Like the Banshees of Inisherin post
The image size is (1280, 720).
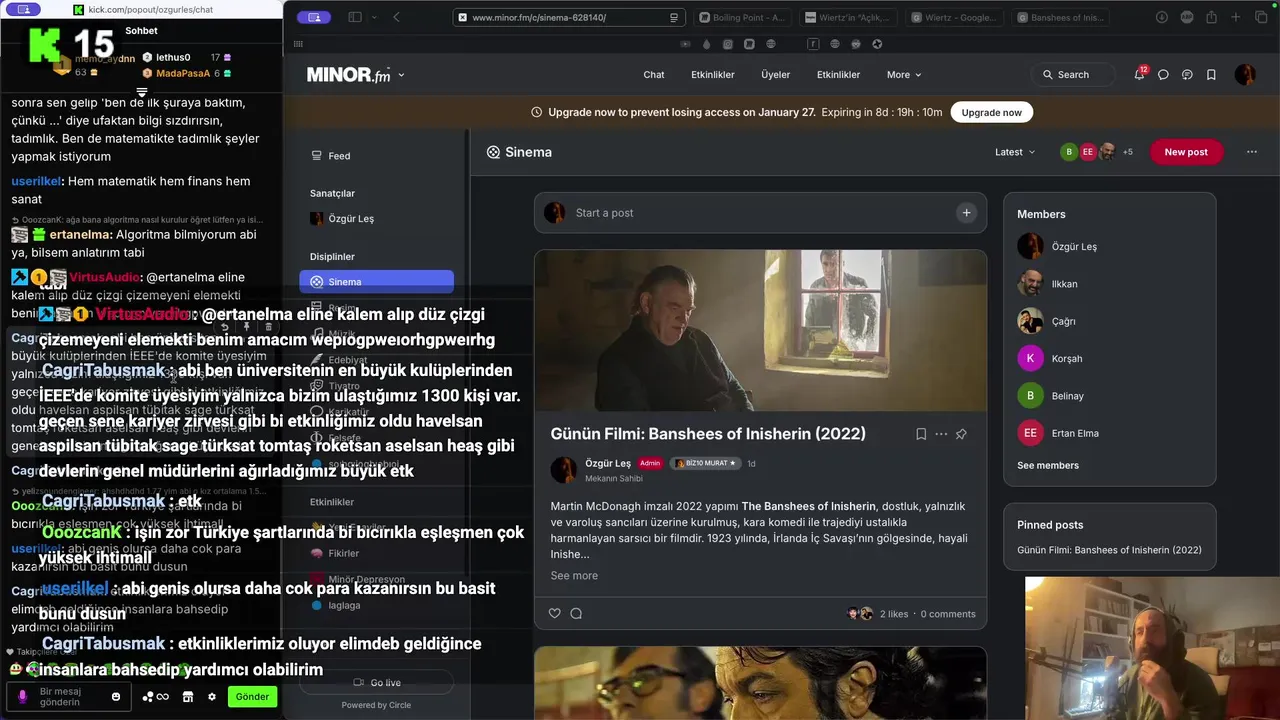point(555,613)
